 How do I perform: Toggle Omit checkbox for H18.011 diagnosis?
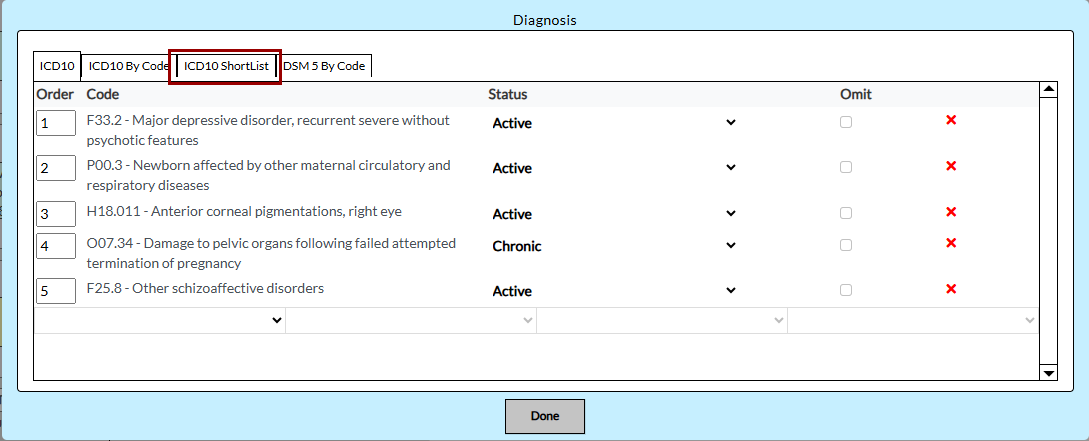point(846,213)
